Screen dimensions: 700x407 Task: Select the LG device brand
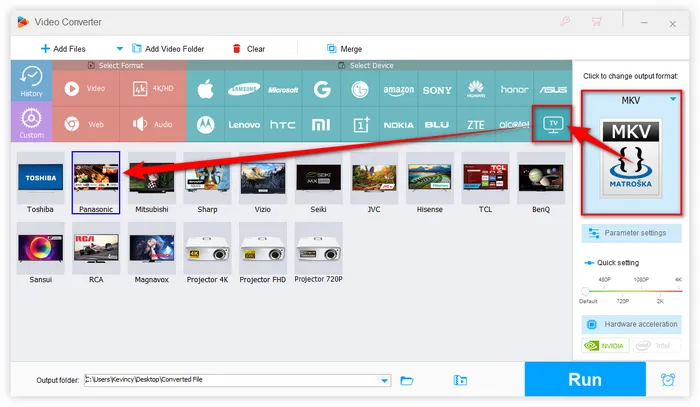coord(360,89)
